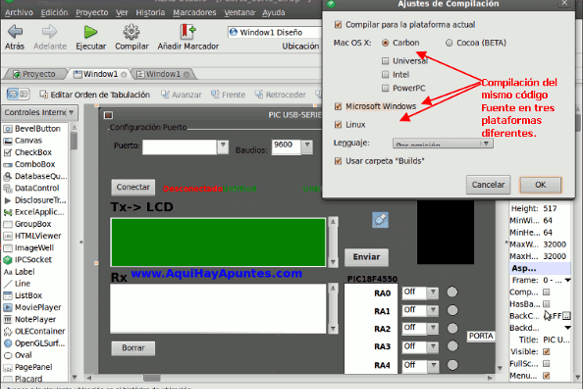The height and width of the screenshot is (389, 583).
Task: Select OLEContainer control in list
Action: tap(34, 331)
